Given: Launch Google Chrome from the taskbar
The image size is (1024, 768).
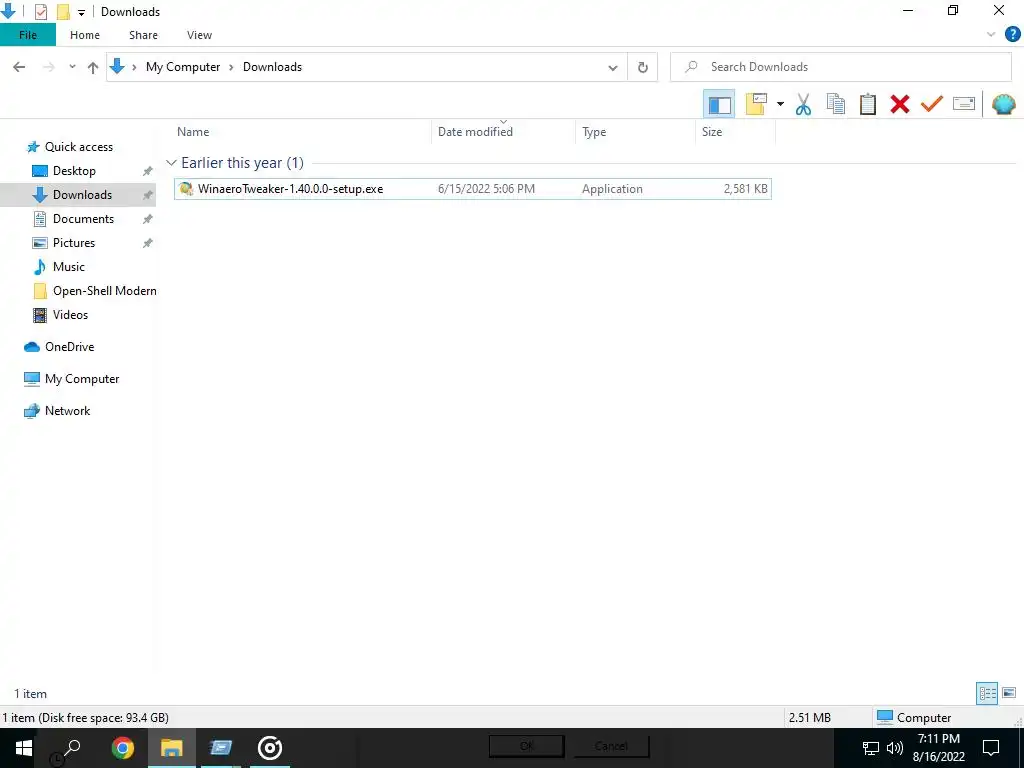Looking at the screenshot, I should pos(122,748).
